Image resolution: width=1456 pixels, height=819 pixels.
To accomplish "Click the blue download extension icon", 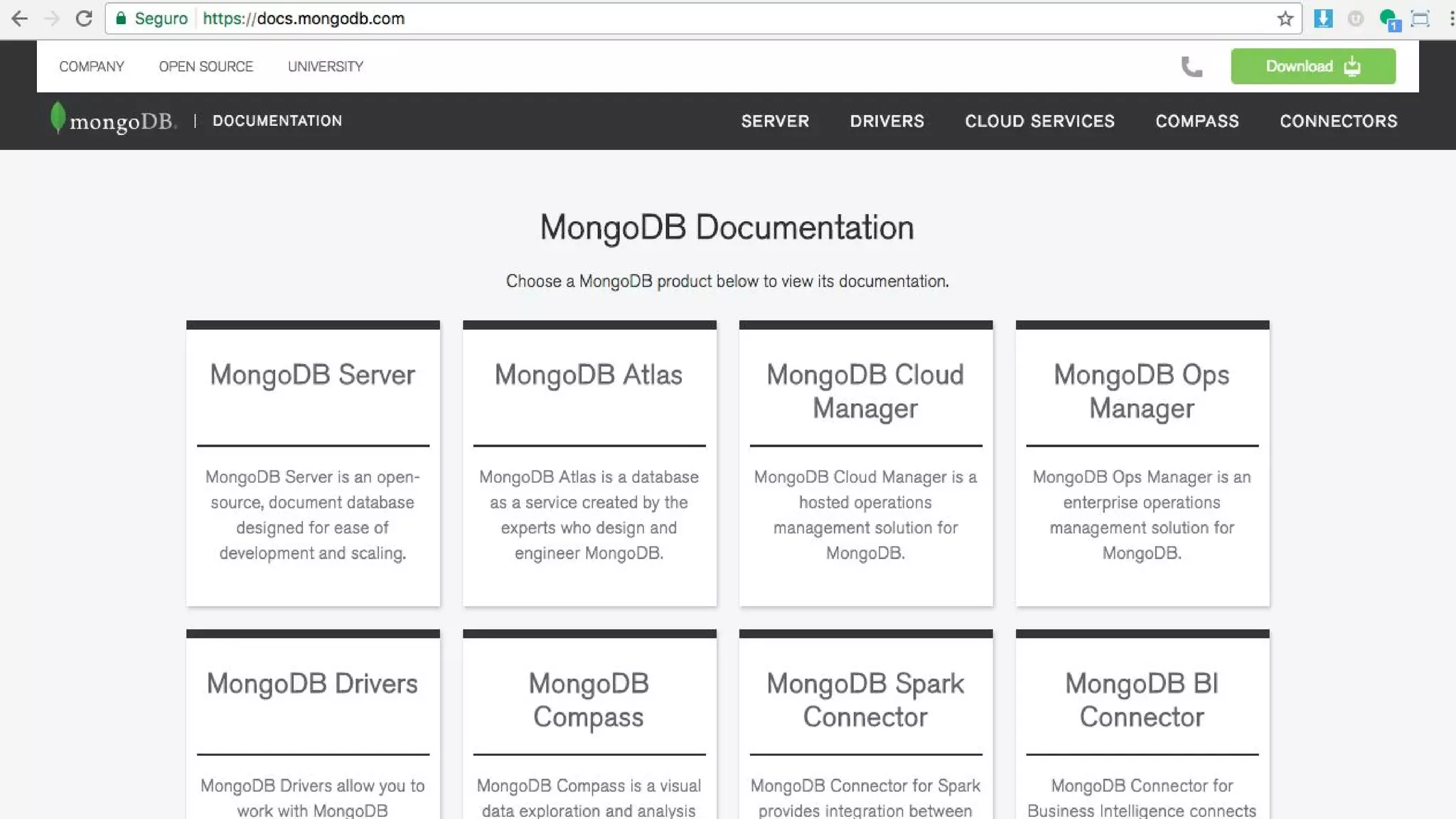I will (1323, 18).
